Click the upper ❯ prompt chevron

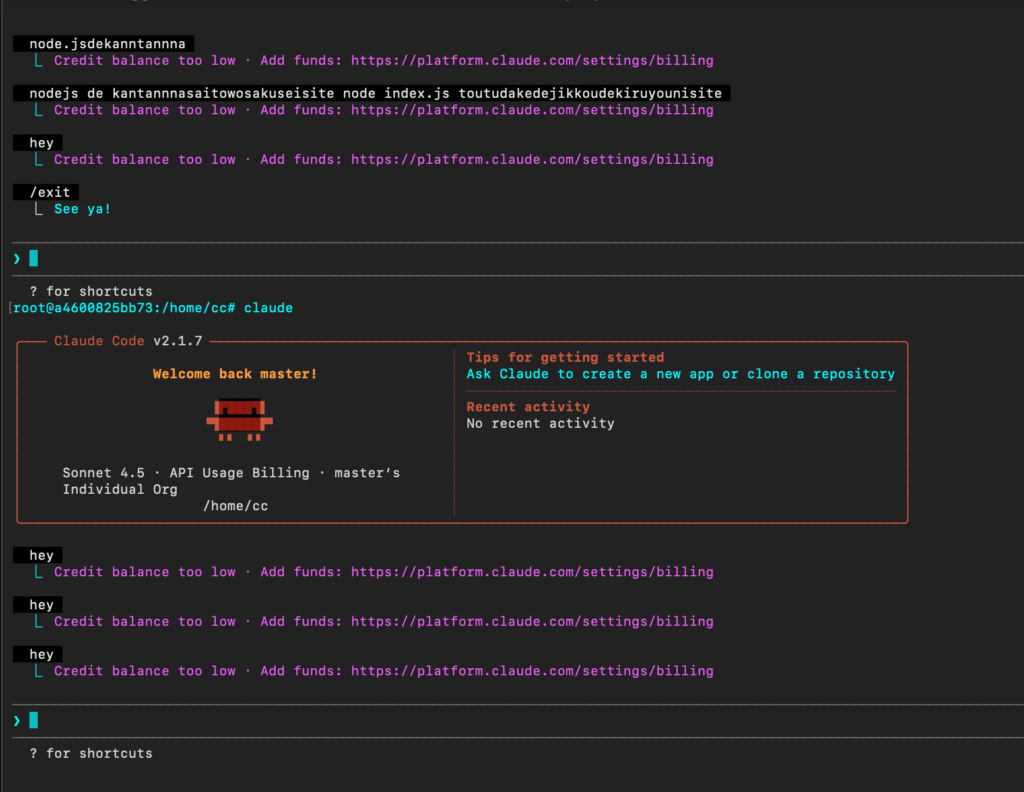click(x=17, y=258)
